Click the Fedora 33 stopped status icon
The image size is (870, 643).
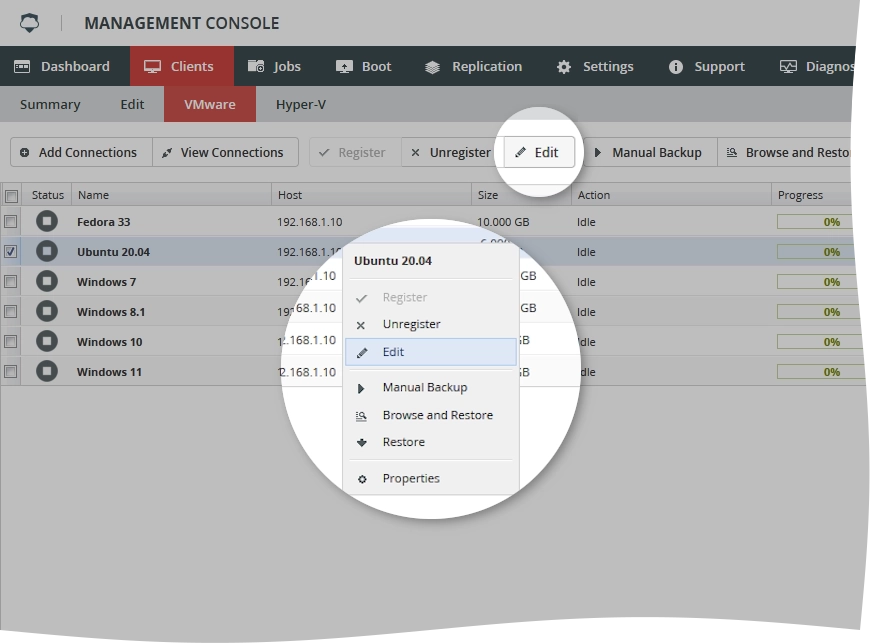pyautogui.click(x=47, y=221)
